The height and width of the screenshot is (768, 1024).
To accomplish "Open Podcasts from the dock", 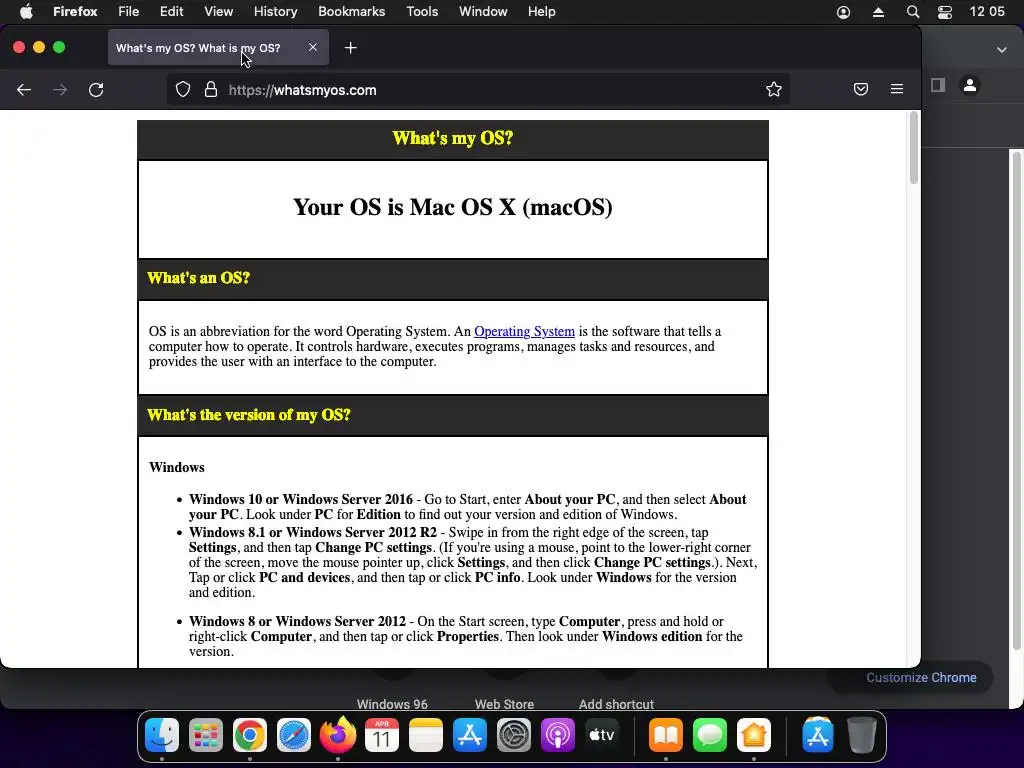I will (x=558, y=735).
